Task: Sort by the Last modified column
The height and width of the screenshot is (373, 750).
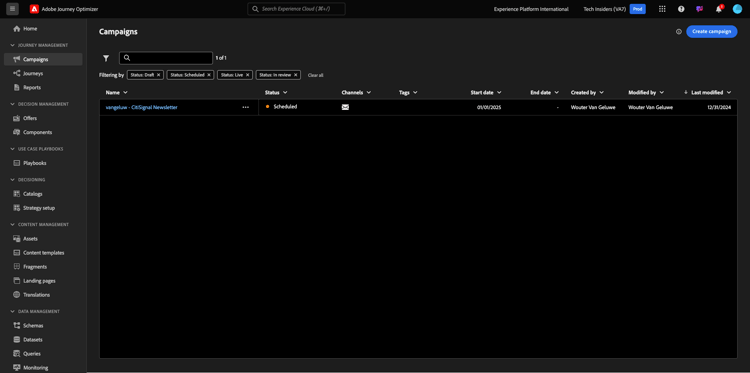Action: [707, 92]
